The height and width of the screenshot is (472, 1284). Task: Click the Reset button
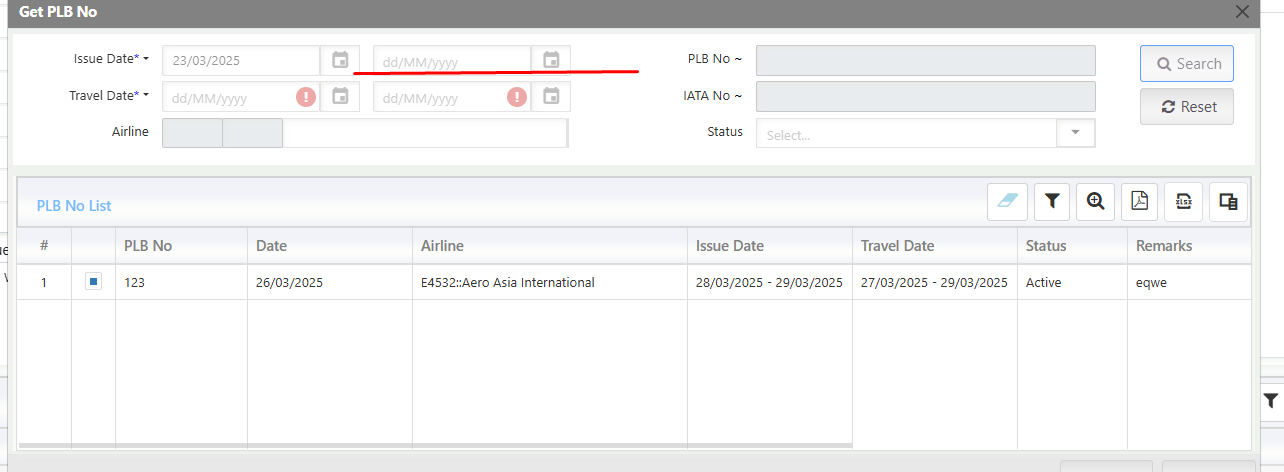(x=1187, y=106)
